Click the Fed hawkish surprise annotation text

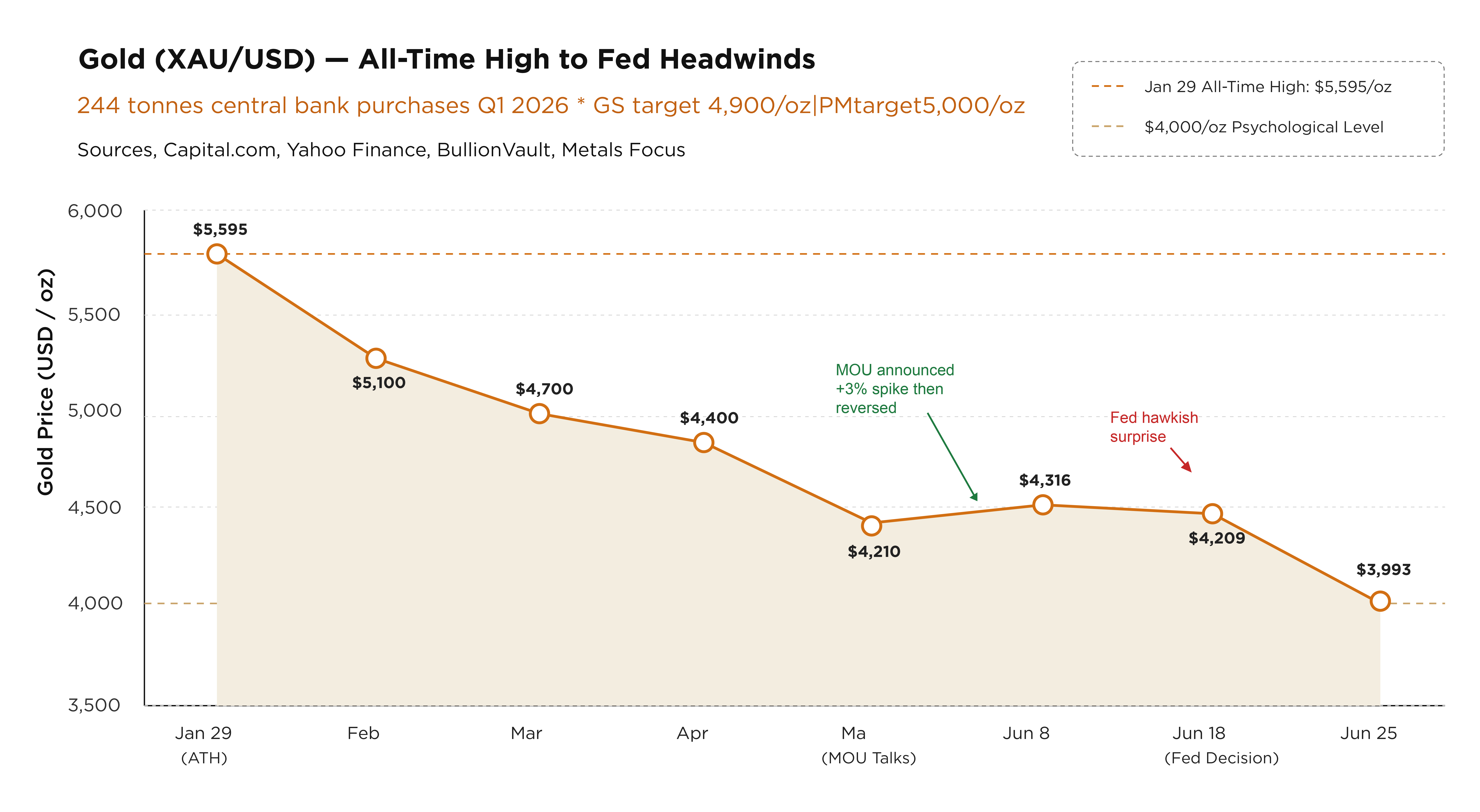coord(1154,427)
